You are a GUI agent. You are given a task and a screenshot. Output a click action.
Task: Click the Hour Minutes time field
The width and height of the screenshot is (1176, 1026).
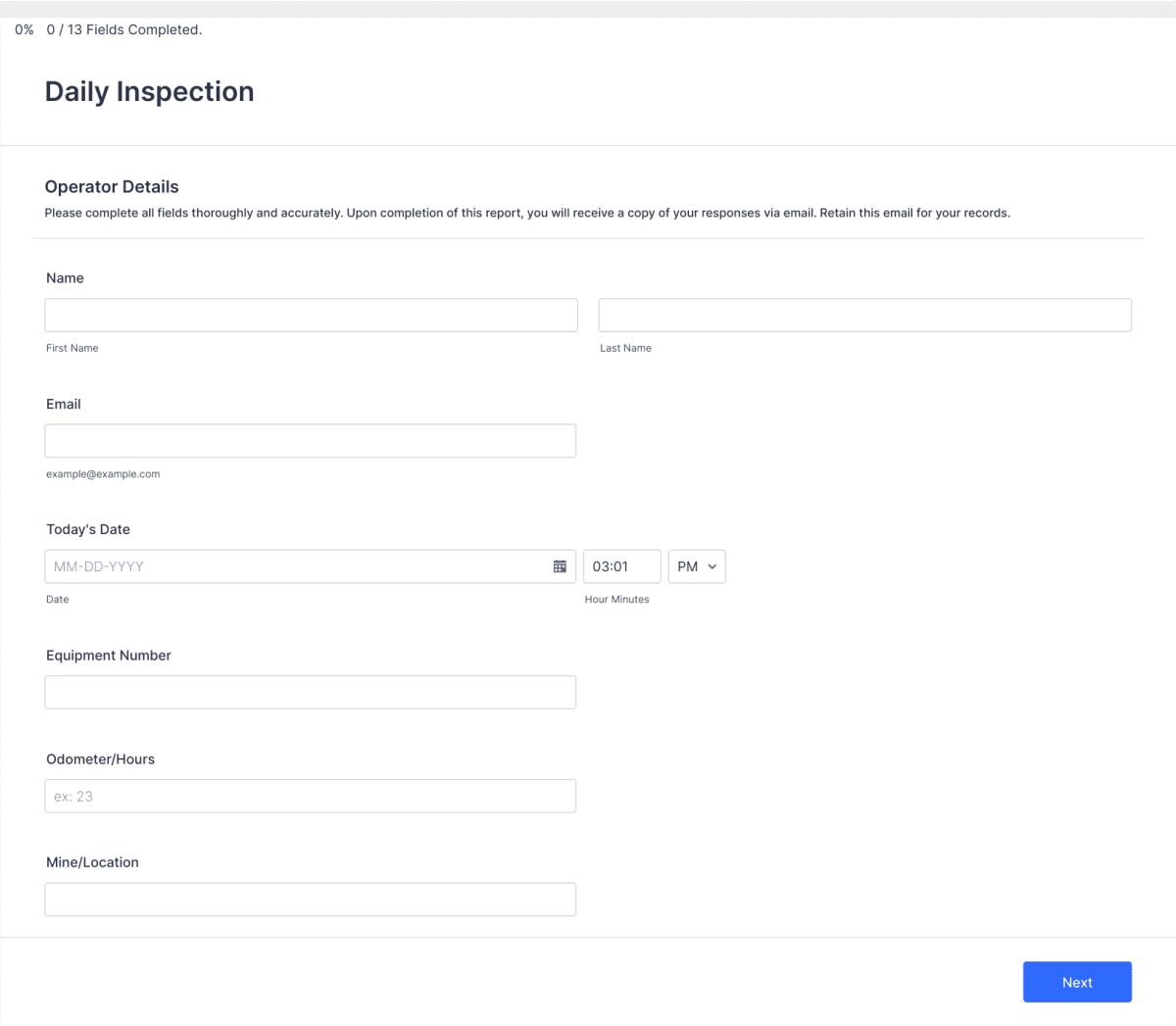pyautogui.click(x=622, y=565)
